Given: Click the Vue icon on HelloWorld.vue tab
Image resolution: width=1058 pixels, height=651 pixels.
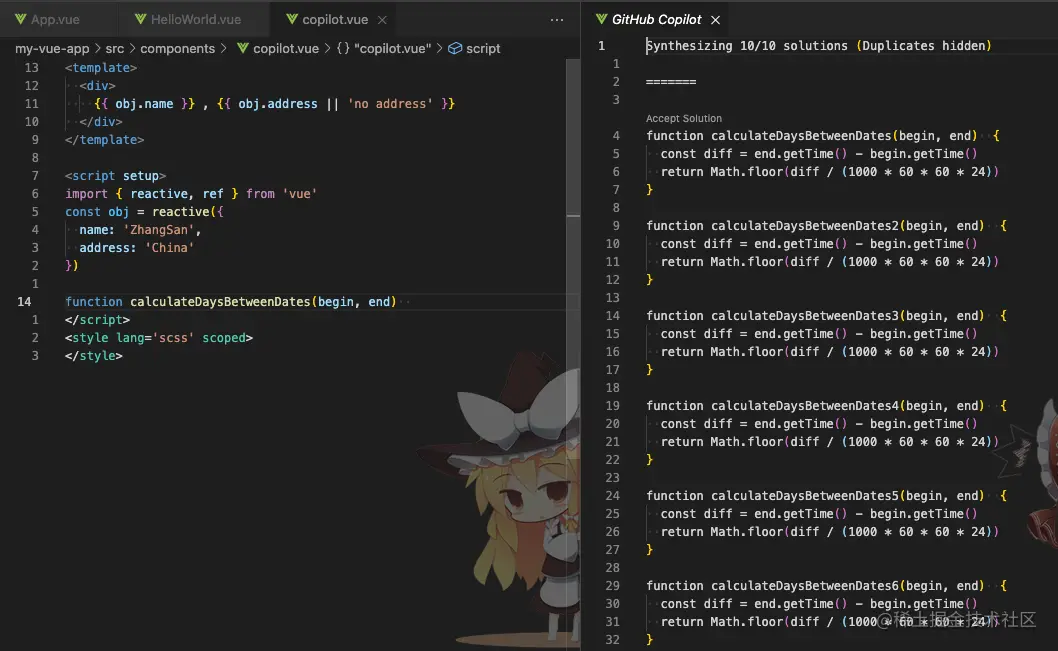Looking at the screenshot, I should coord(140,19).
